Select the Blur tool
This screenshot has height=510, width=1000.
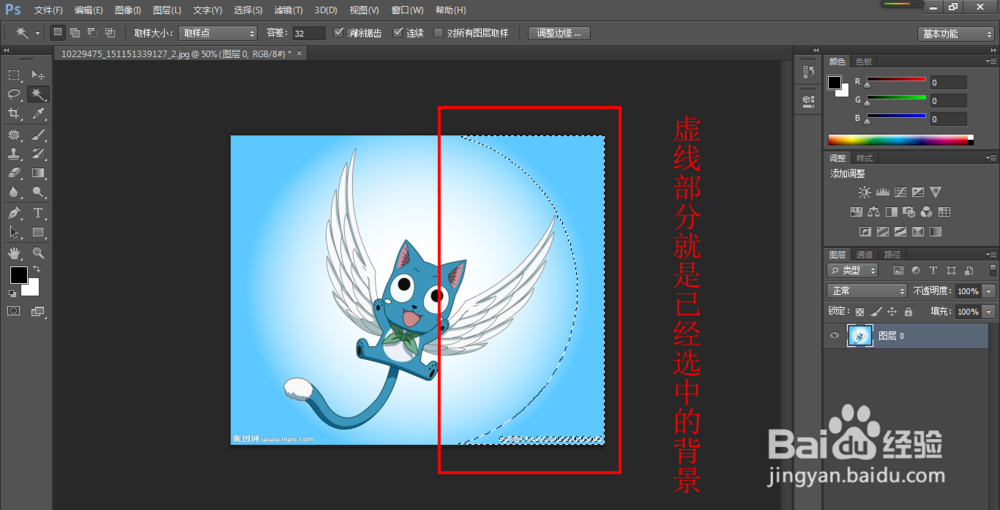click(x=14, y=192)
